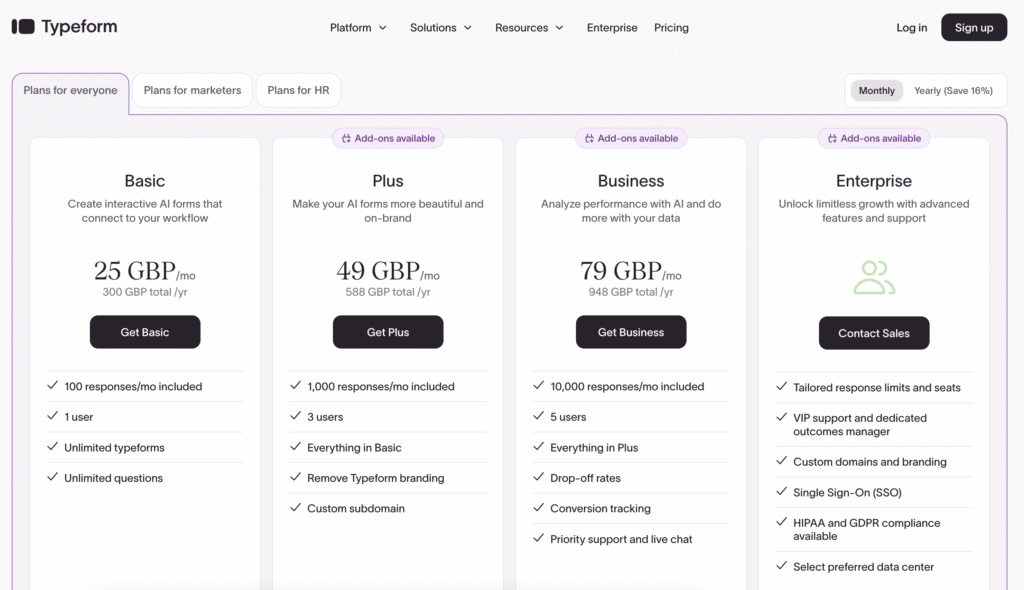Open the Resources dropdown
Viewport: 1024px width, 590px height.
(528, 28)
